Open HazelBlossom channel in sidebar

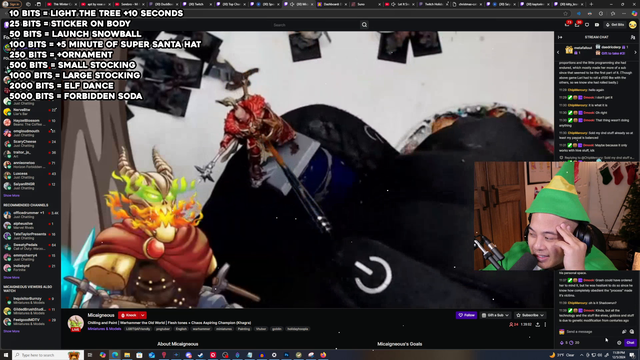[31, 122]
